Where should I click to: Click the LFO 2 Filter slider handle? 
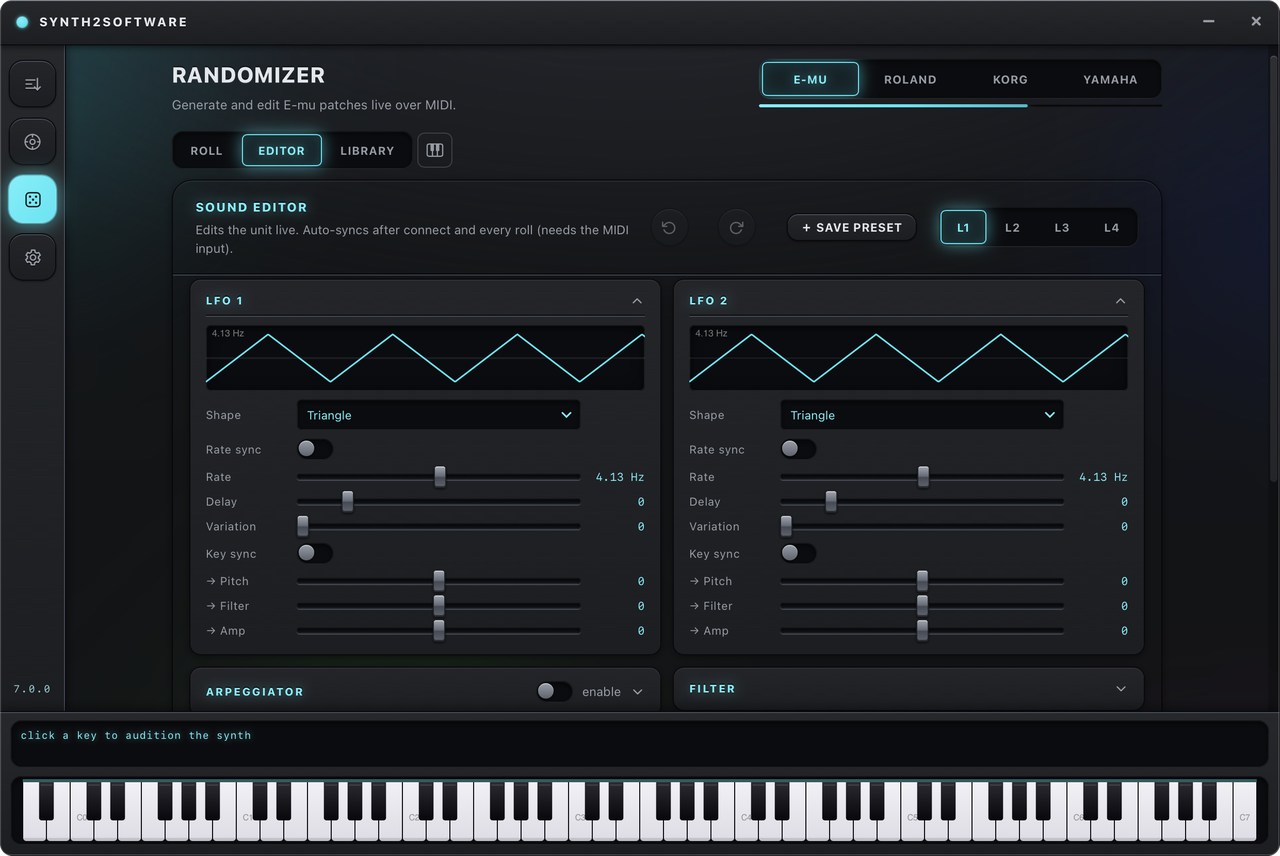pos(922,606)
